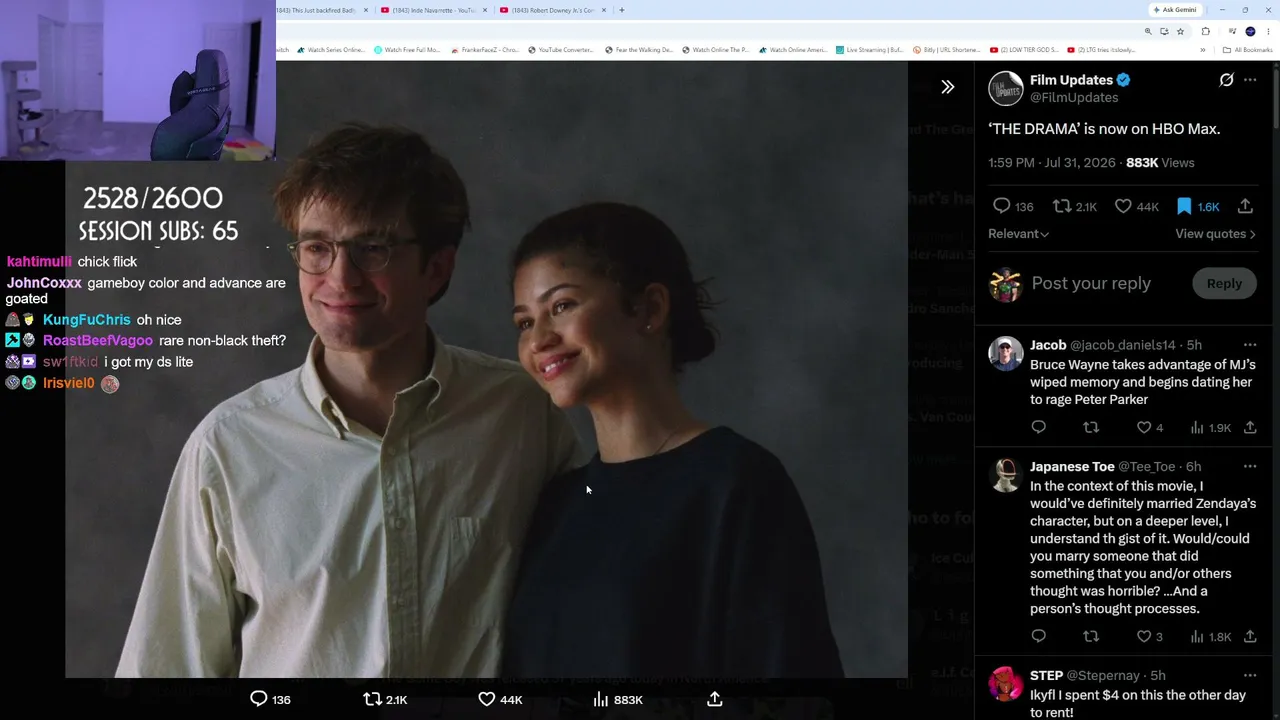Open the Extensions puzzle icon
Screen dimensions: 1280x720
[x=1205, y=31]
